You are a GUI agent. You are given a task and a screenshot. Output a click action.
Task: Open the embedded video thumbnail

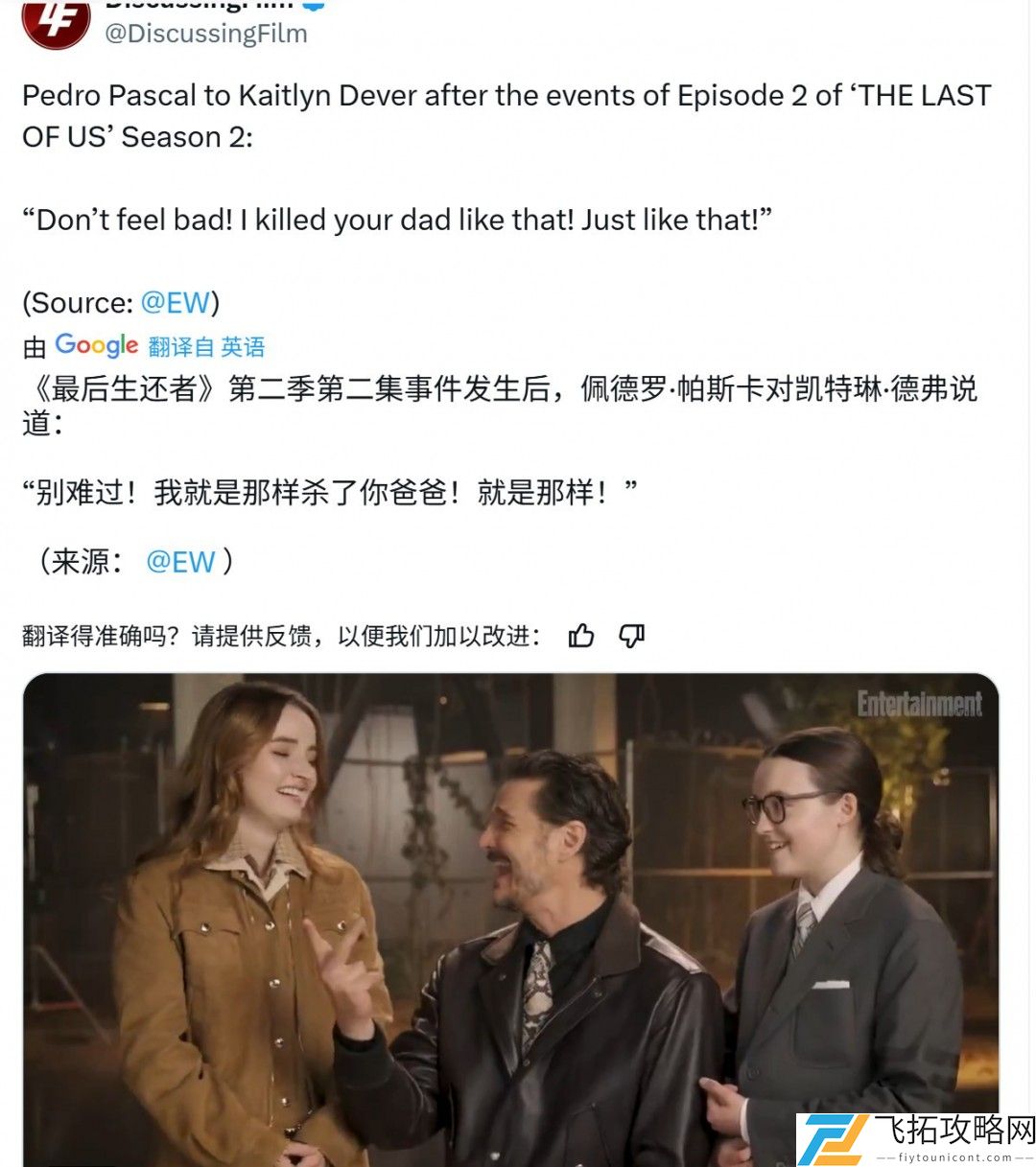click(510, 920)
